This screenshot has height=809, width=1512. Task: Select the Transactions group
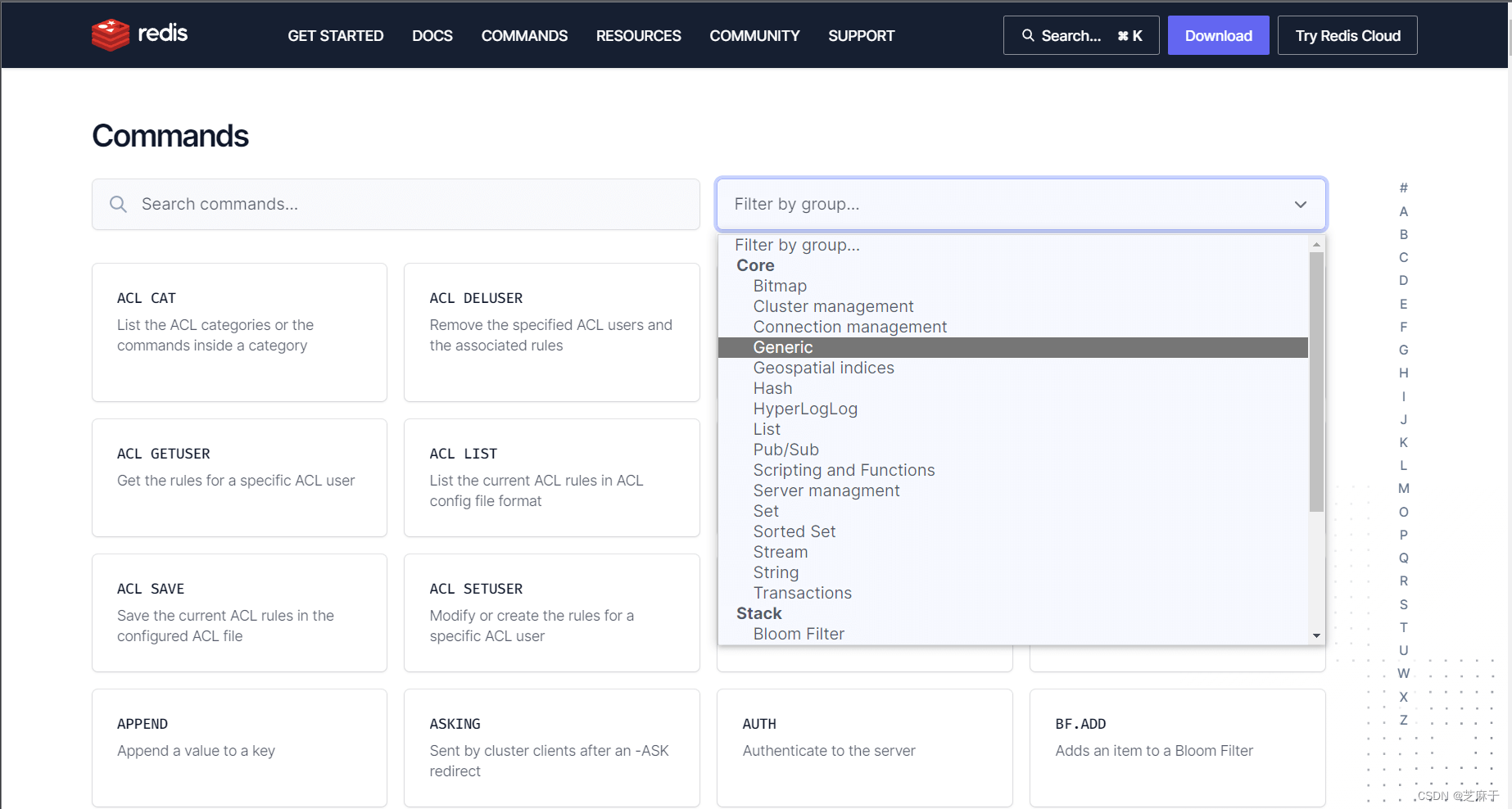tap(1013, 593)
